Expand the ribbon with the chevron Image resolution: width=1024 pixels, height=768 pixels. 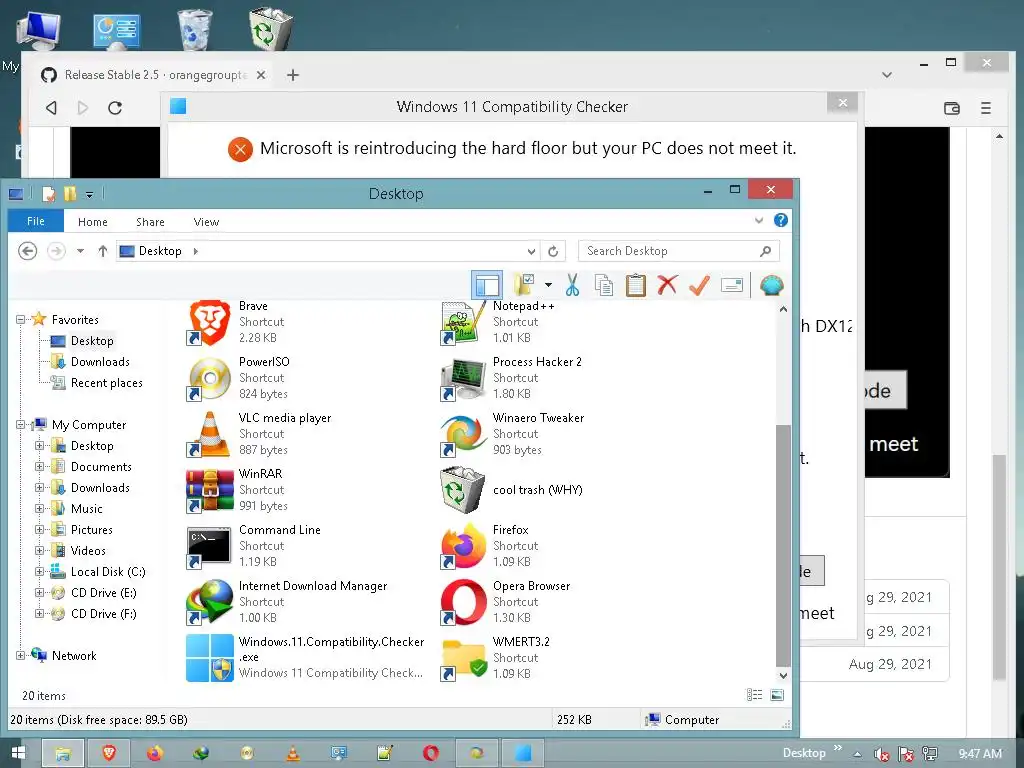pos(759,221)
